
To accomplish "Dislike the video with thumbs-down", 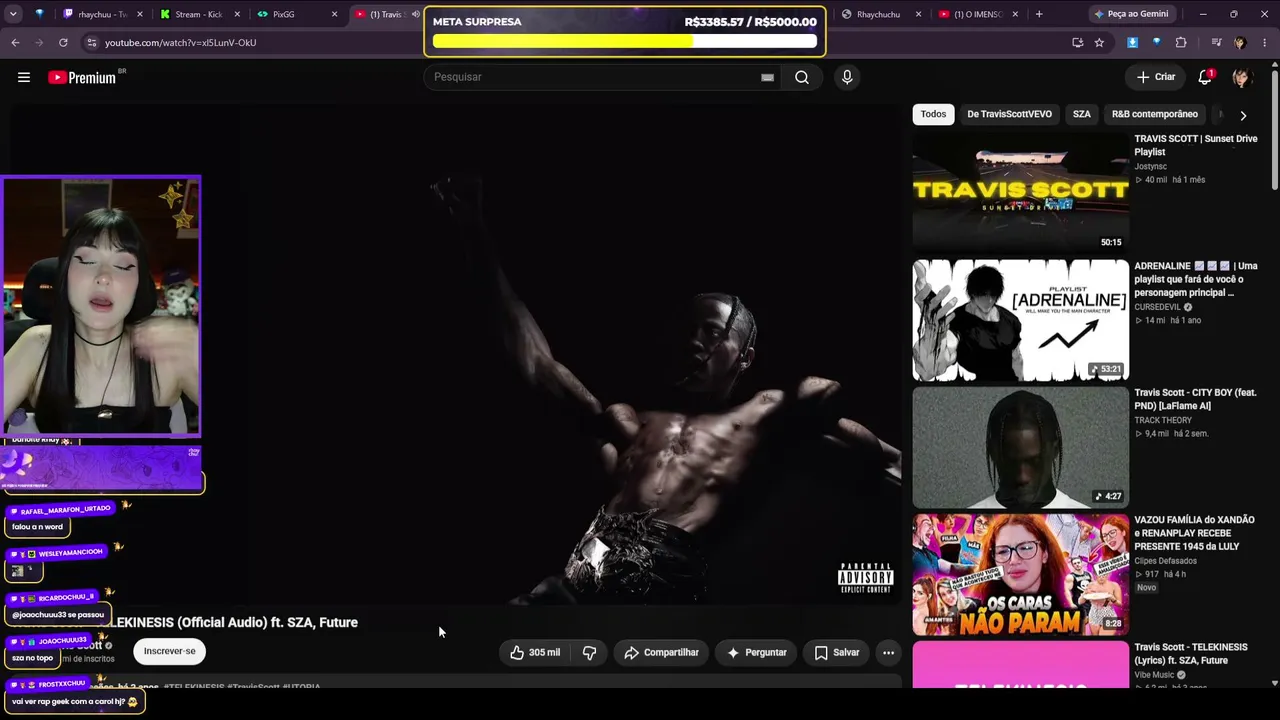I will pos(589,652).
